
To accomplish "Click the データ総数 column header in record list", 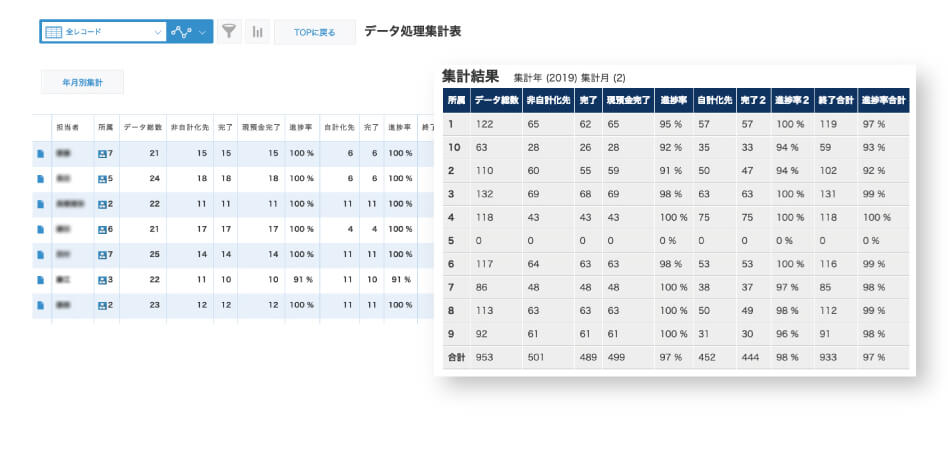I will 143,128.
